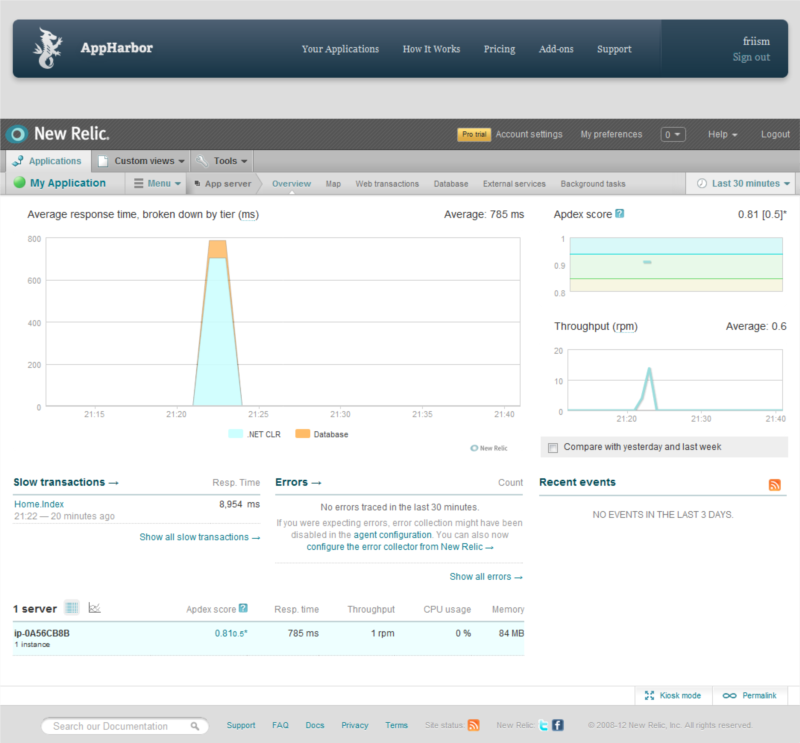Screen dimensions: 800x743
Task: Configure the error collector from New Relic
Action: (400, 547)
